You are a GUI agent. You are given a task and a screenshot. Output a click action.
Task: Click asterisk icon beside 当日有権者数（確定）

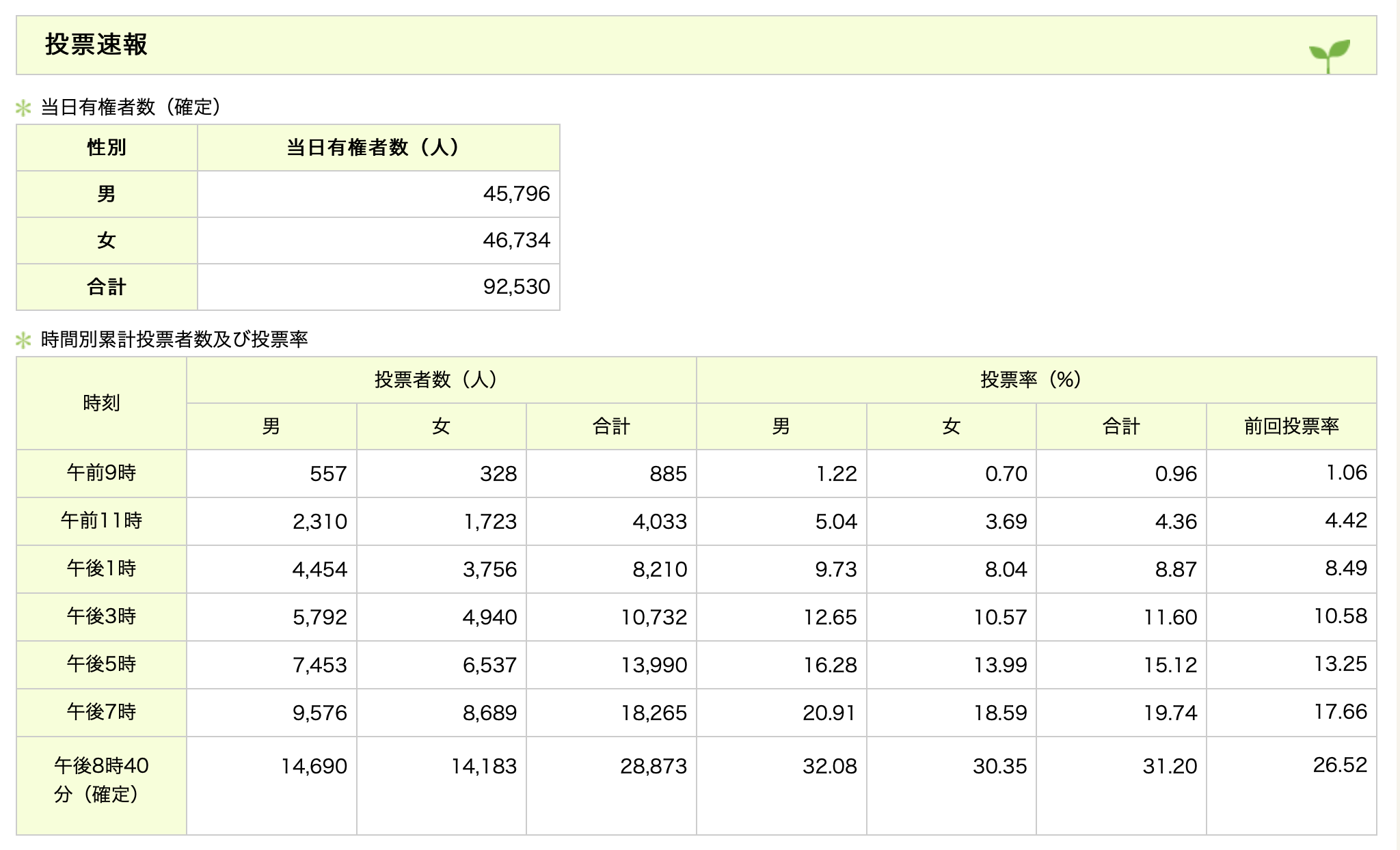[23, 108]
